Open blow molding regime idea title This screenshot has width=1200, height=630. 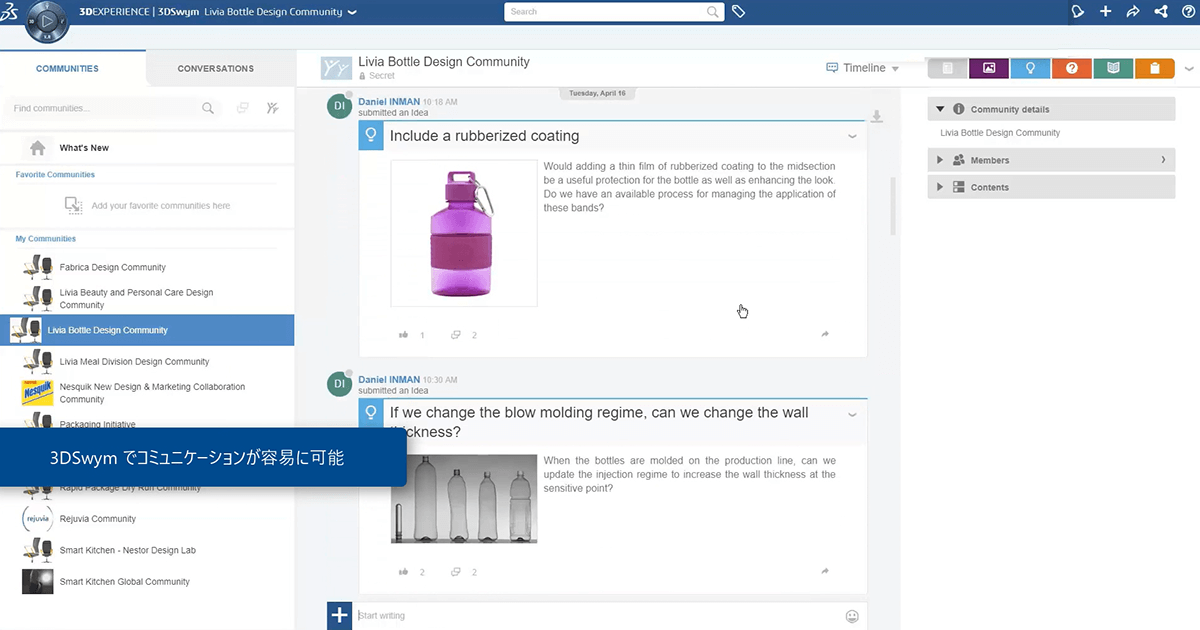tap(599, 422)
